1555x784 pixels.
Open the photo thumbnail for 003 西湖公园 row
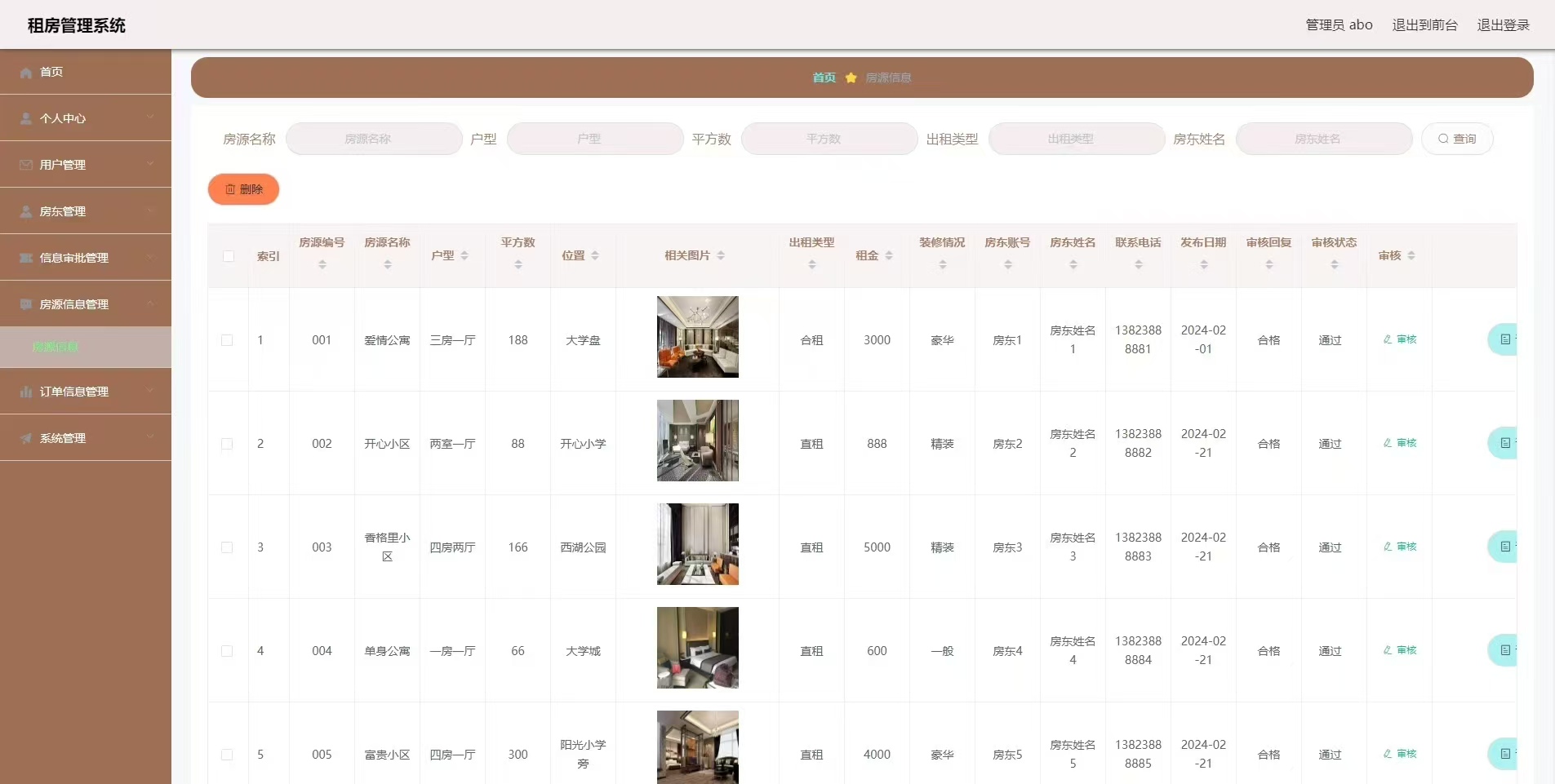[698, 544]
